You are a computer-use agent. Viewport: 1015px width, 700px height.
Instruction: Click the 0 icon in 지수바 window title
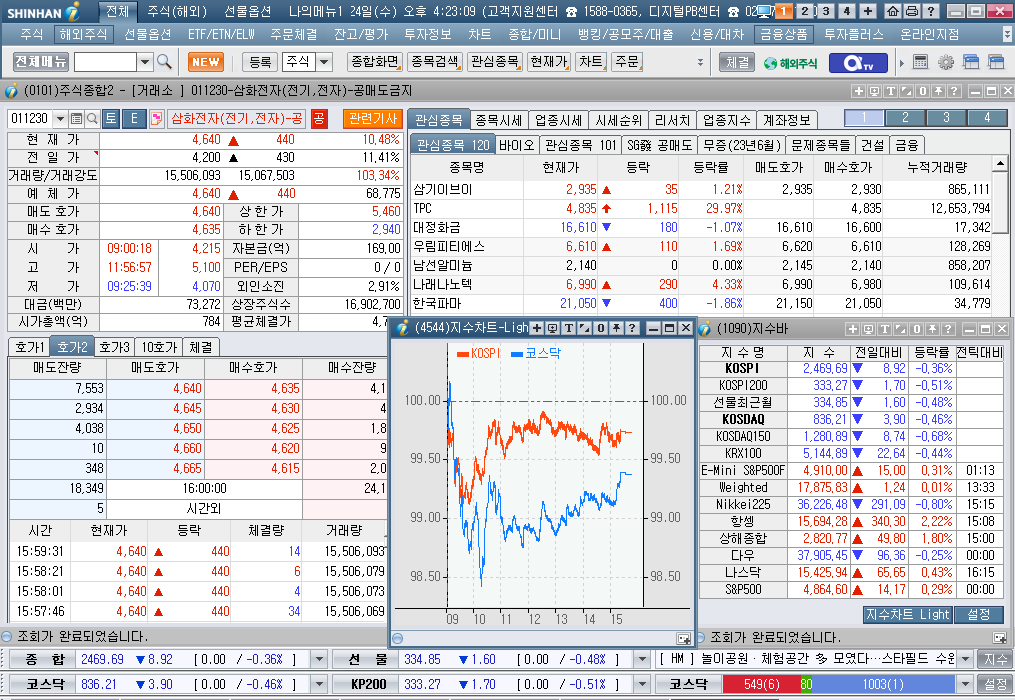tap(916, 329)
